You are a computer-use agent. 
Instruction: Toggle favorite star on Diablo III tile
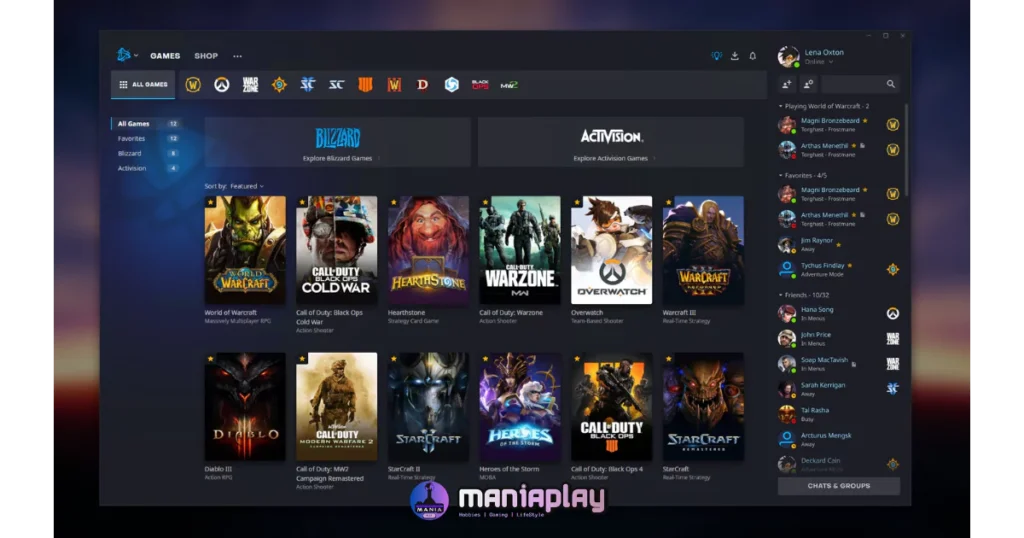[x=210, y=358]
